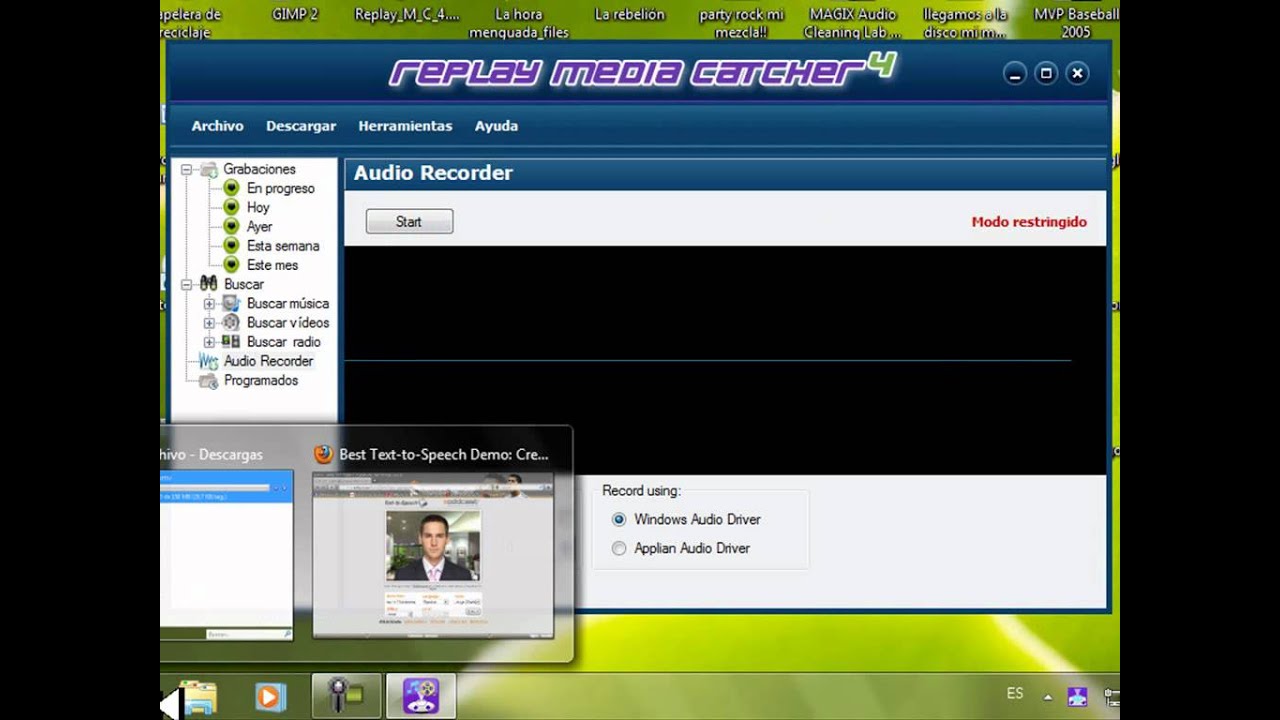Open the Descargar menu
The image size is (1280, 720).
(301, 126)
